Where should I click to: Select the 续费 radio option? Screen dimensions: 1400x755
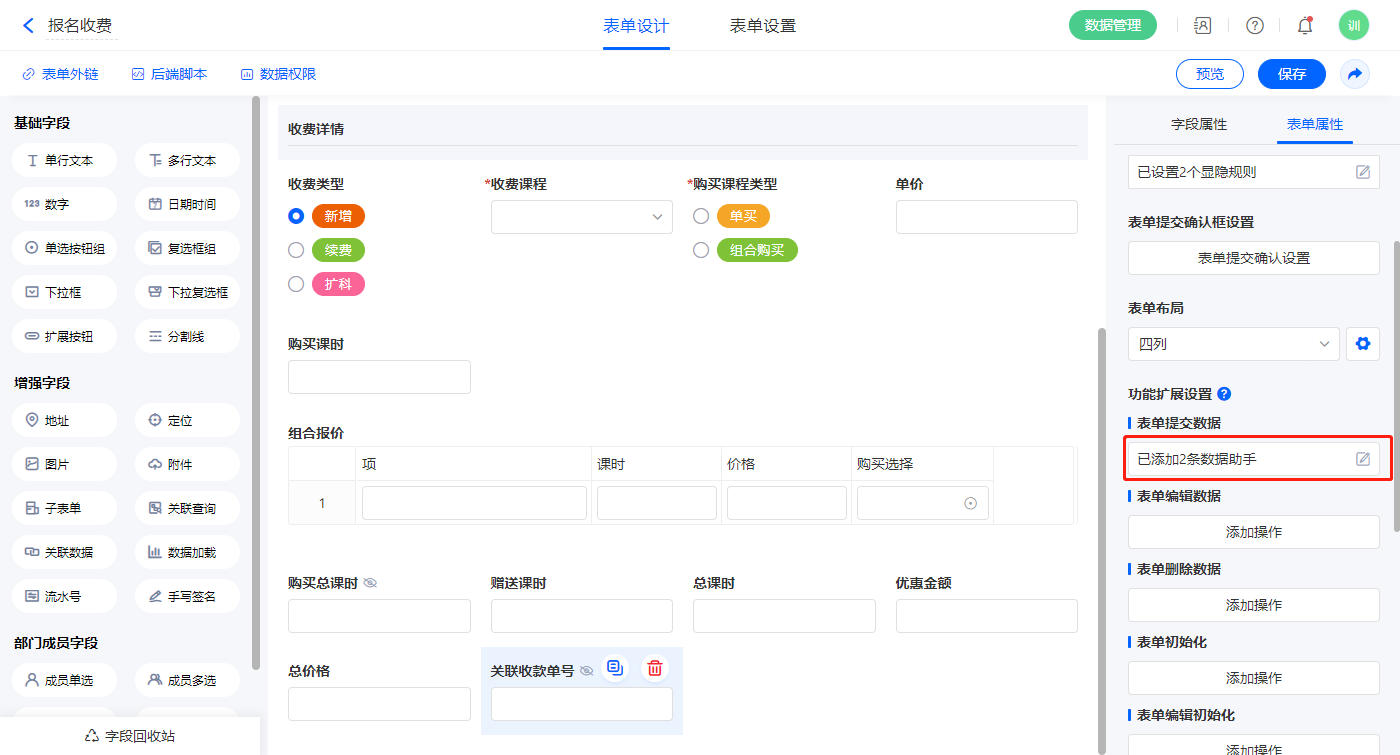point(296,250)
